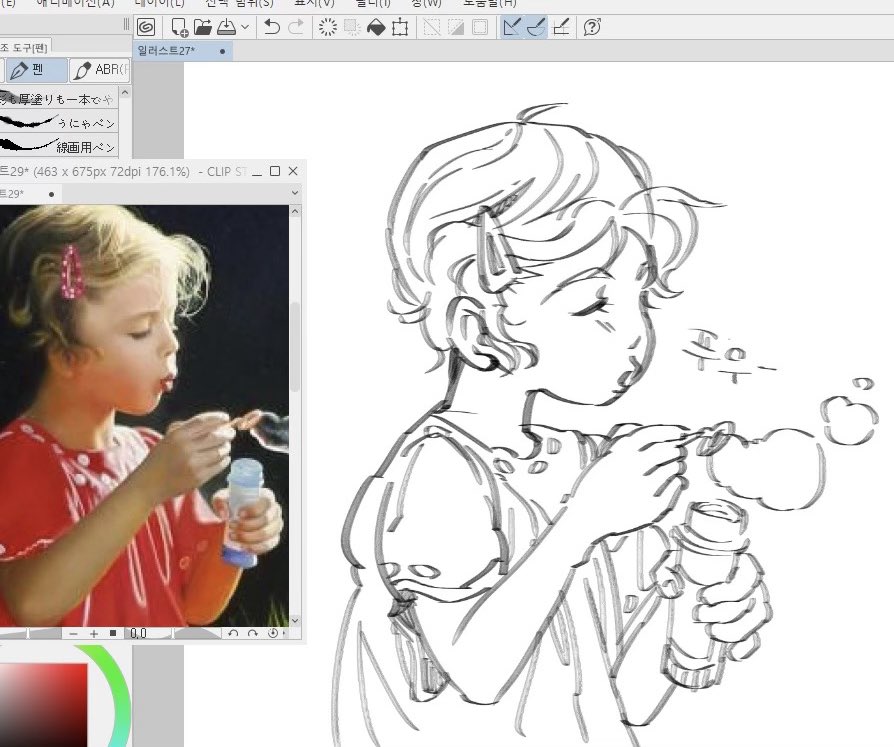Open the 애니메이션(A) menu

pyautogui.click(x=75, y=3)
